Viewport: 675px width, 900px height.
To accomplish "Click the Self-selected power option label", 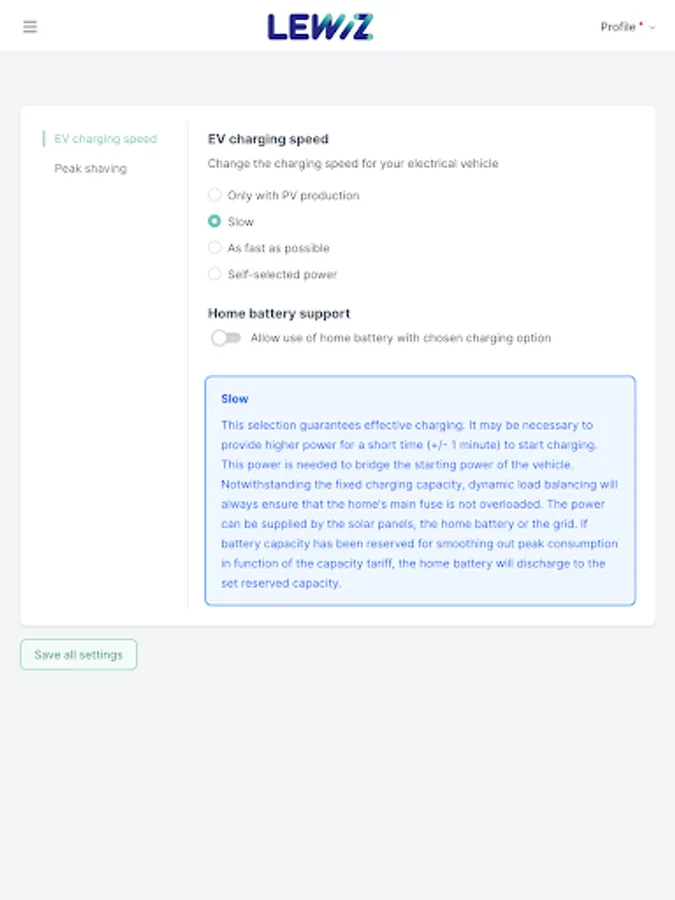I will click(x=282, y=274).
